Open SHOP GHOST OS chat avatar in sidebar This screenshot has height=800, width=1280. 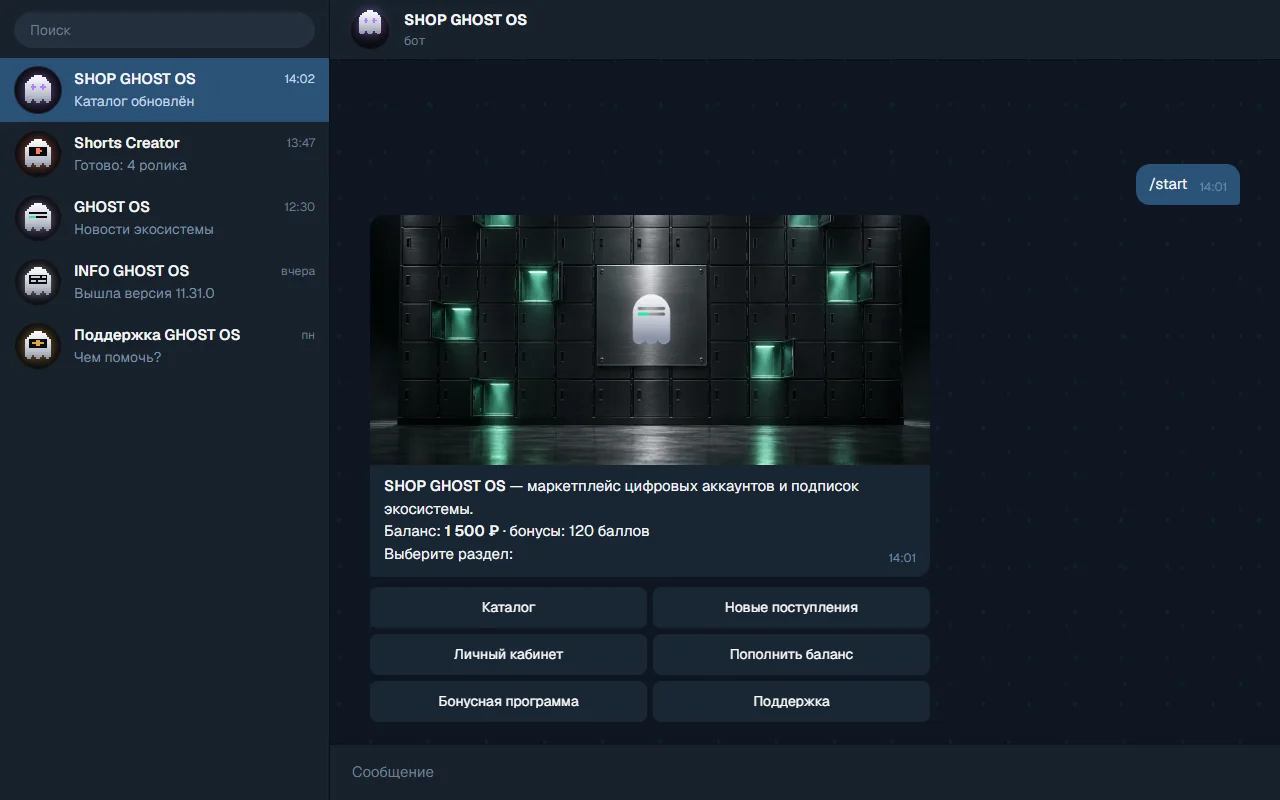38,90
